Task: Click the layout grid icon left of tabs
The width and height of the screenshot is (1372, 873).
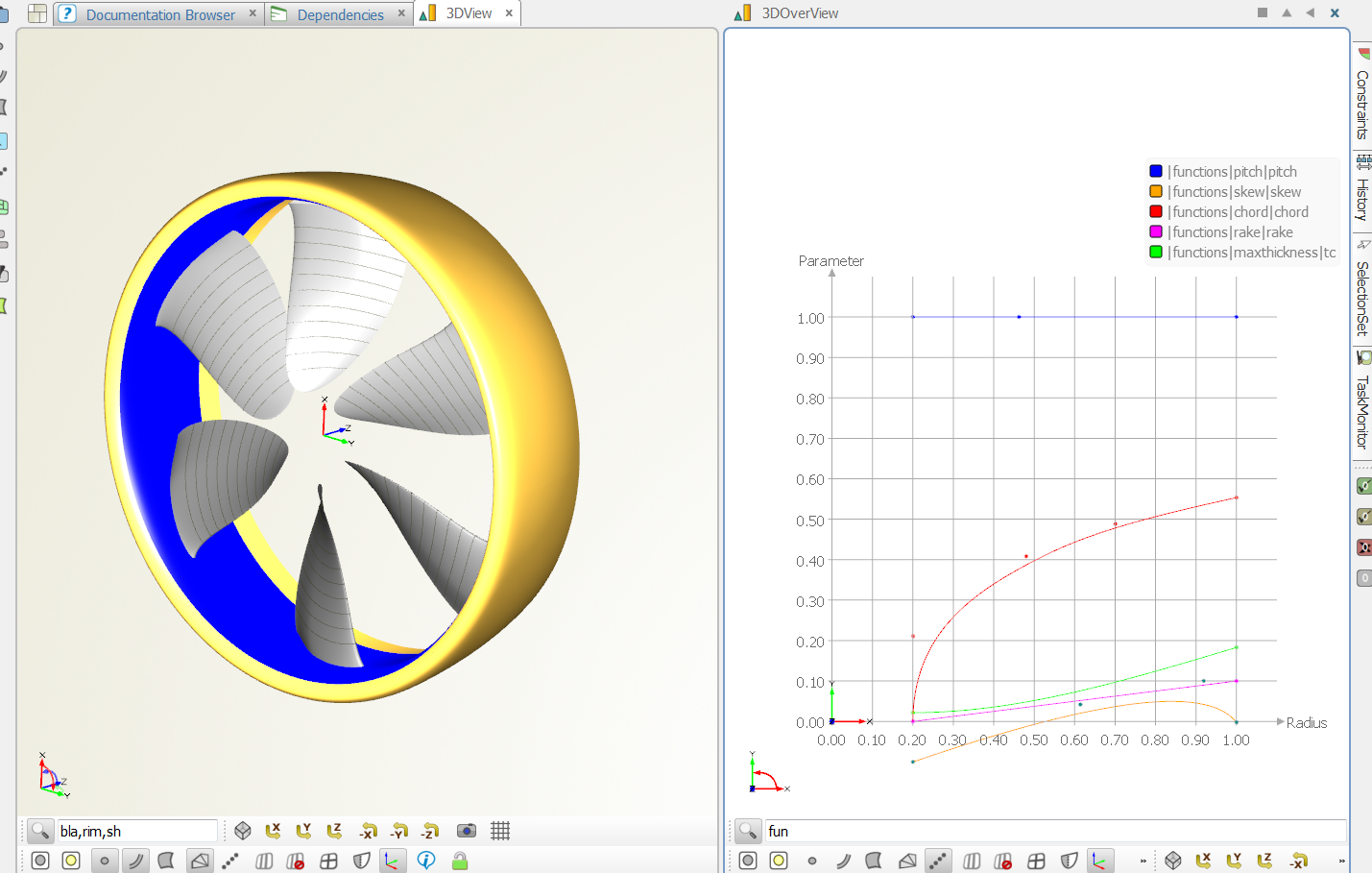Action: click(37, 13)
